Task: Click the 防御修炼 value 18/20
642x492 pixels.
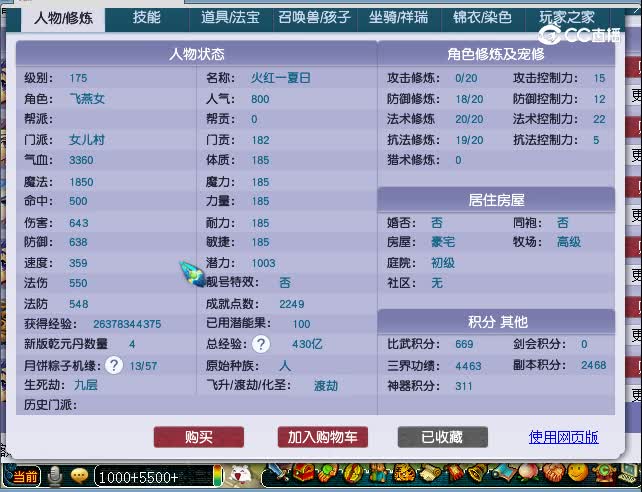Action: [469, 99]
